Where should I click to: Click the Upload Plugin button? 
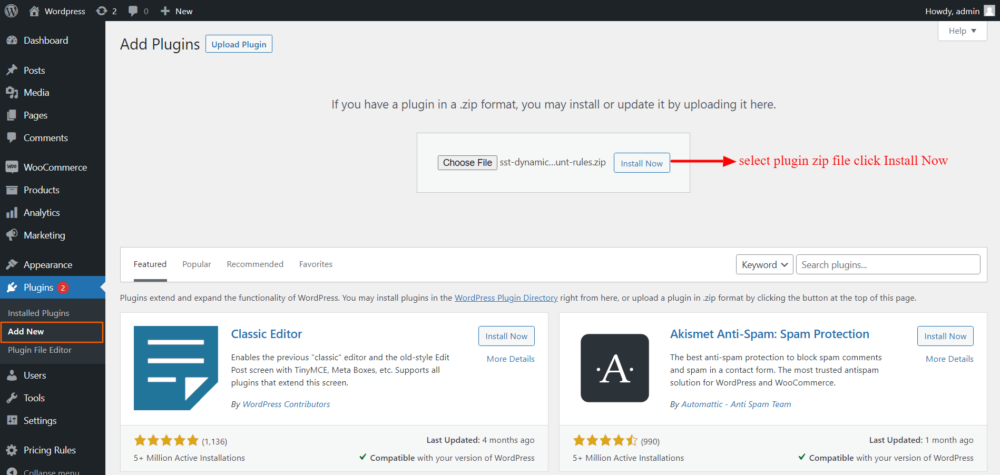pos(239,45)
